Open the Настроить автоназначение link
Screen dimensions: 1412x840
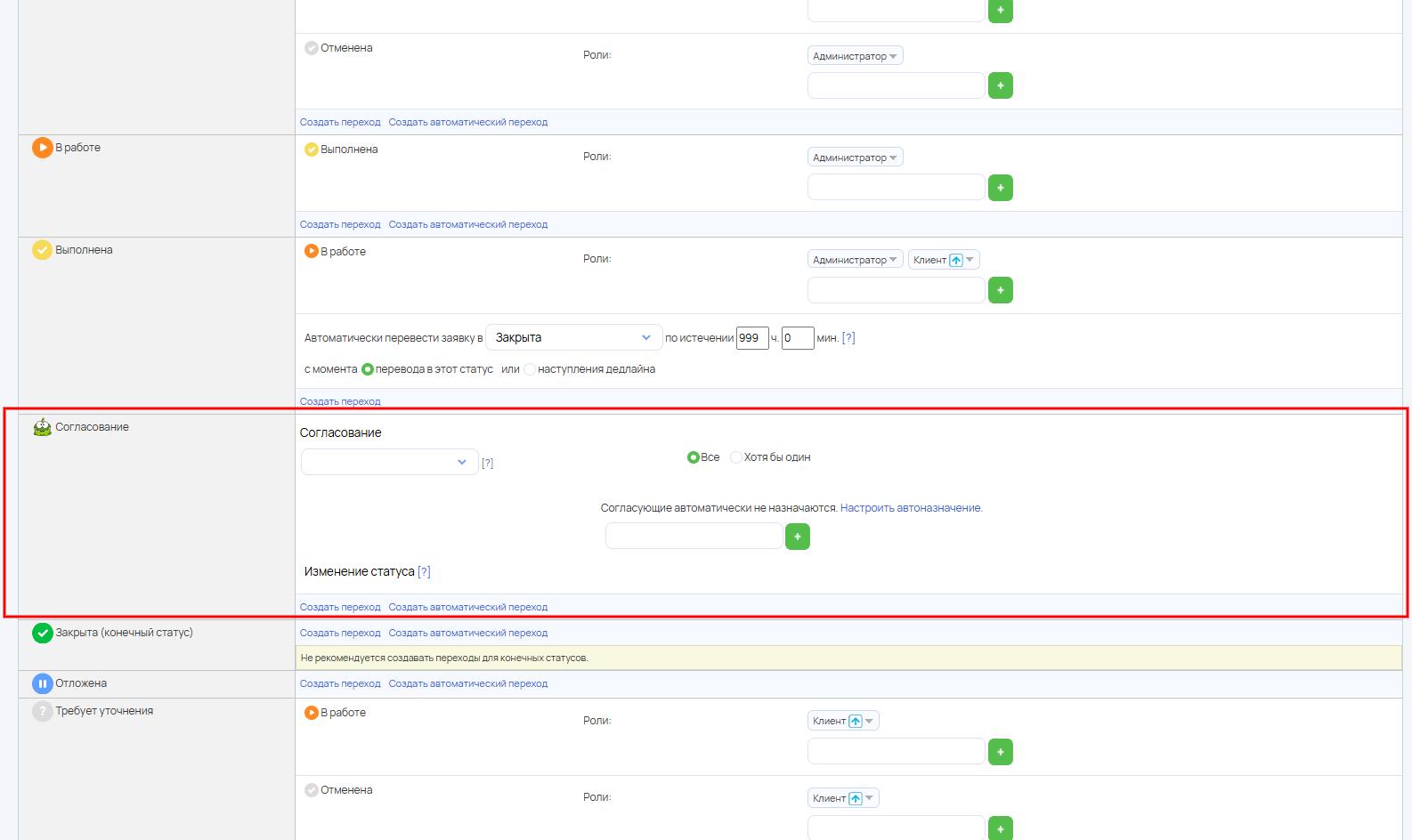coord(911,508)
